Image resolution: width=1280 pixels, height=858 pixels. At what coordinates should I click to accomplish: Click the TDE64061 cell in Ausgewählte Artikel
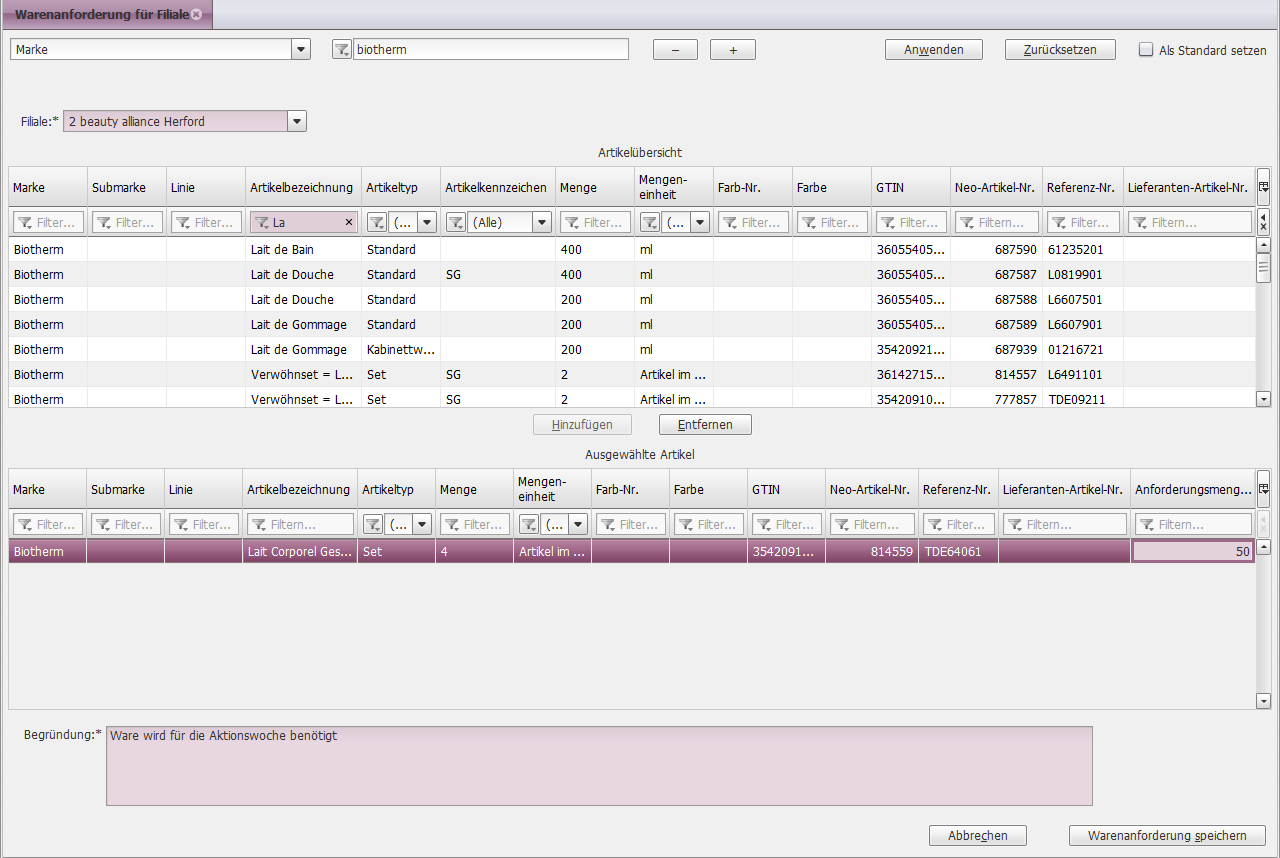point(958,551)
